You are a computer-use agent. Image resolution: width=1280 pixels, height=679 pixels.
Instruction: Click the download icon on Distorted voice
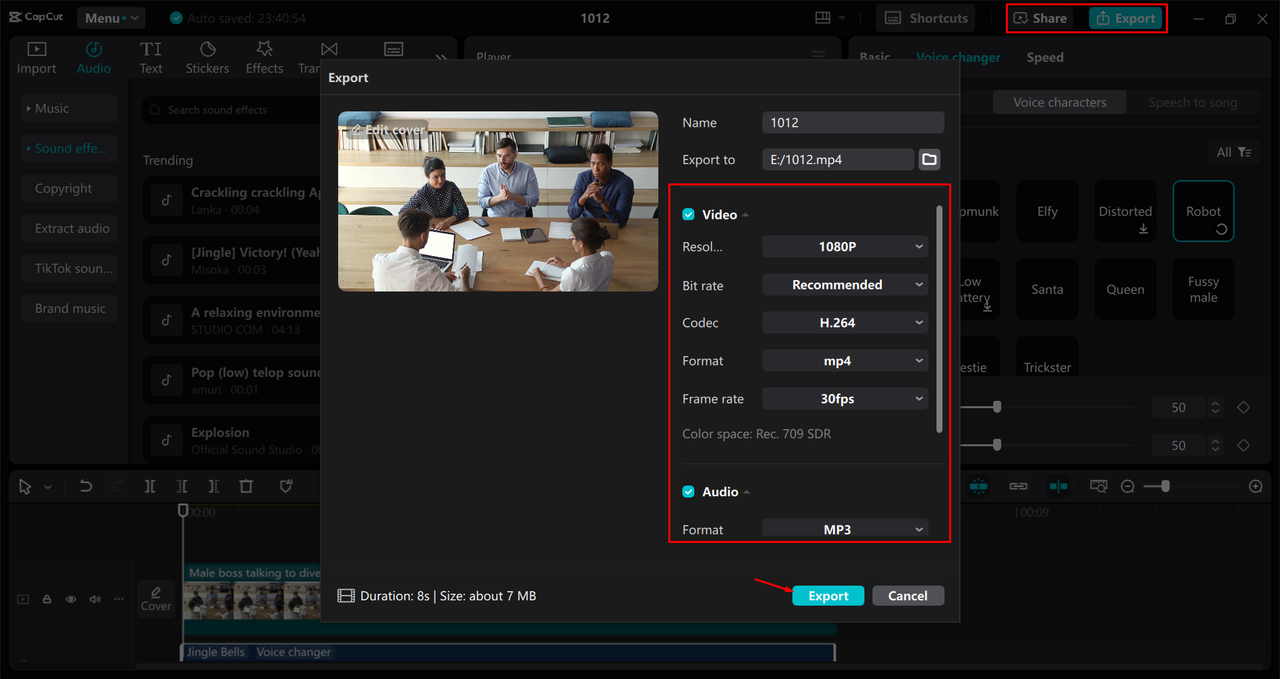1143,229
